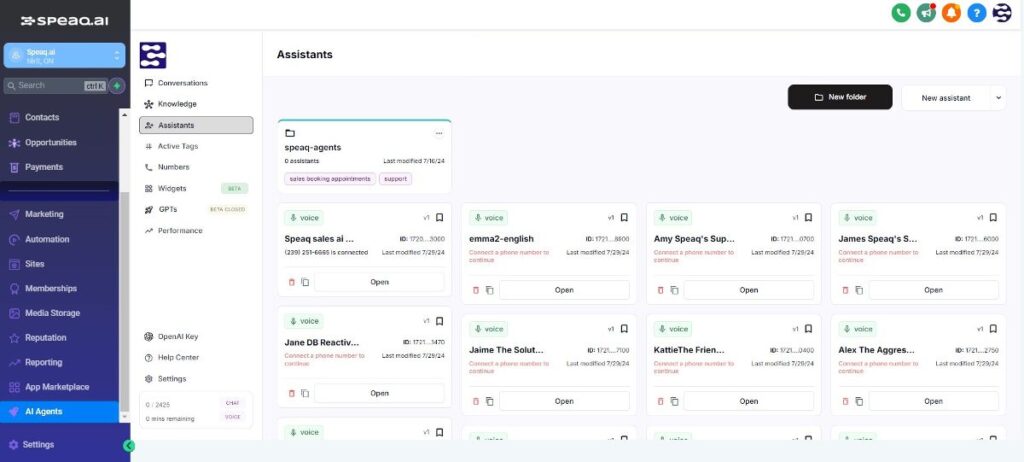Open the emma2-english assistant

(x=564, y=290)
